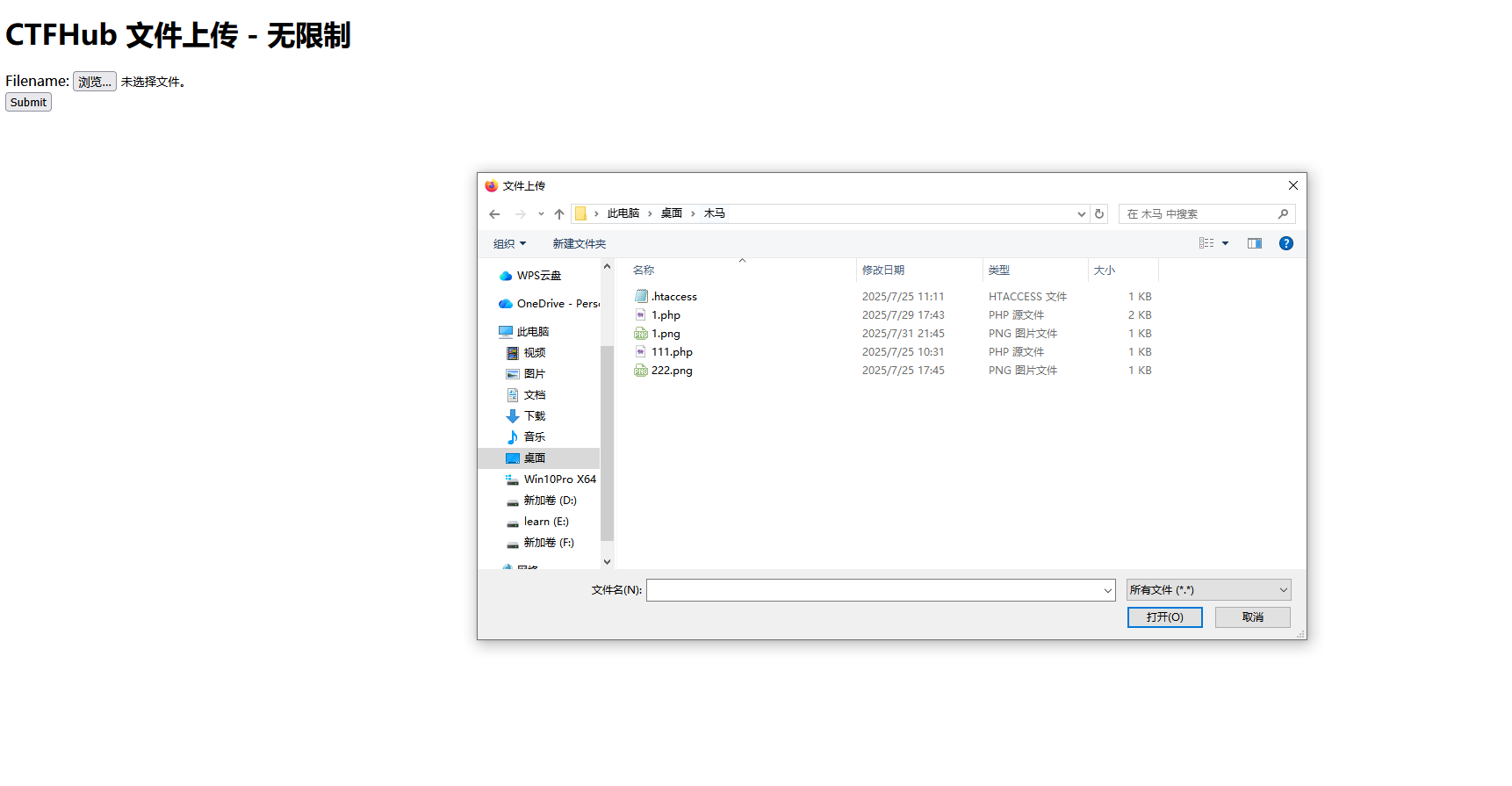Click the Submit button on page

(x=28, y=103)
